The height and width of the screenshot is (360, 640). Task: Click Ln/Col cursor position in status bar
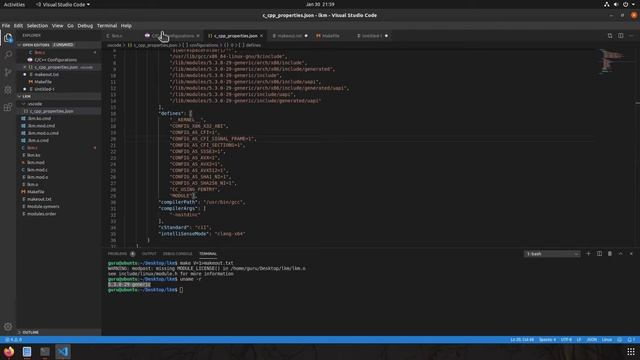522,340
